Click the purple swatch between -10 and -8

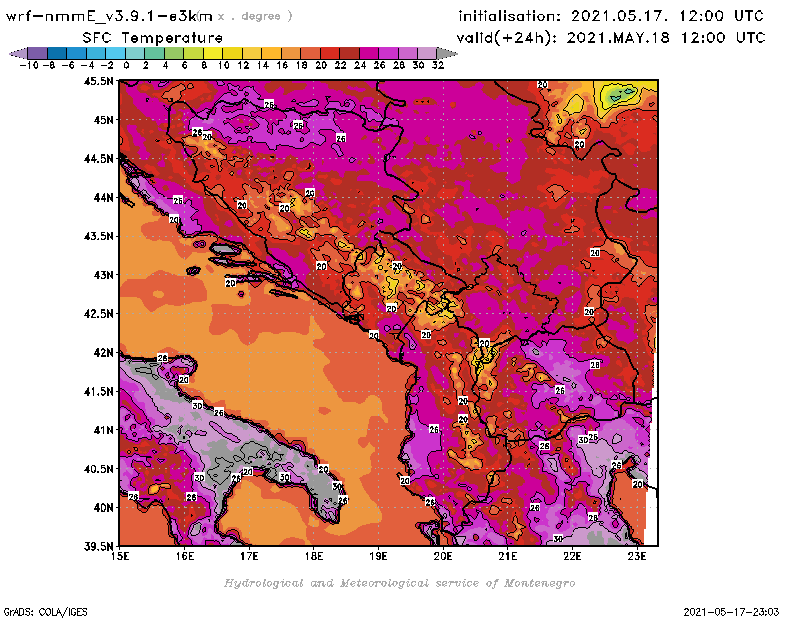[x=37, y=53]
